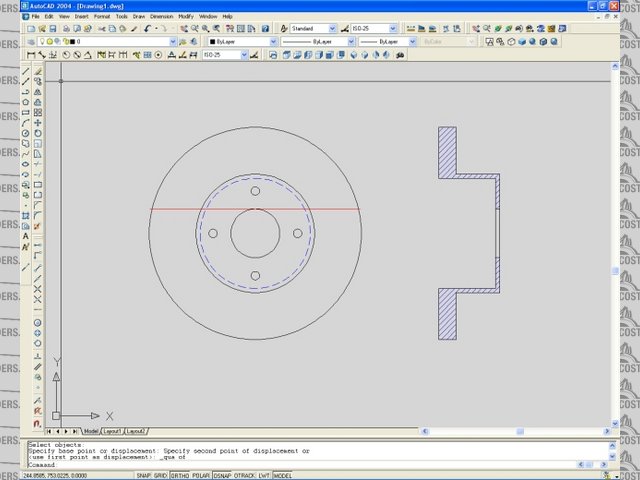Select the Circle draw tool
Image resolution: width=640 pixels, height=480 pixels.
click(x=25, y=133)
